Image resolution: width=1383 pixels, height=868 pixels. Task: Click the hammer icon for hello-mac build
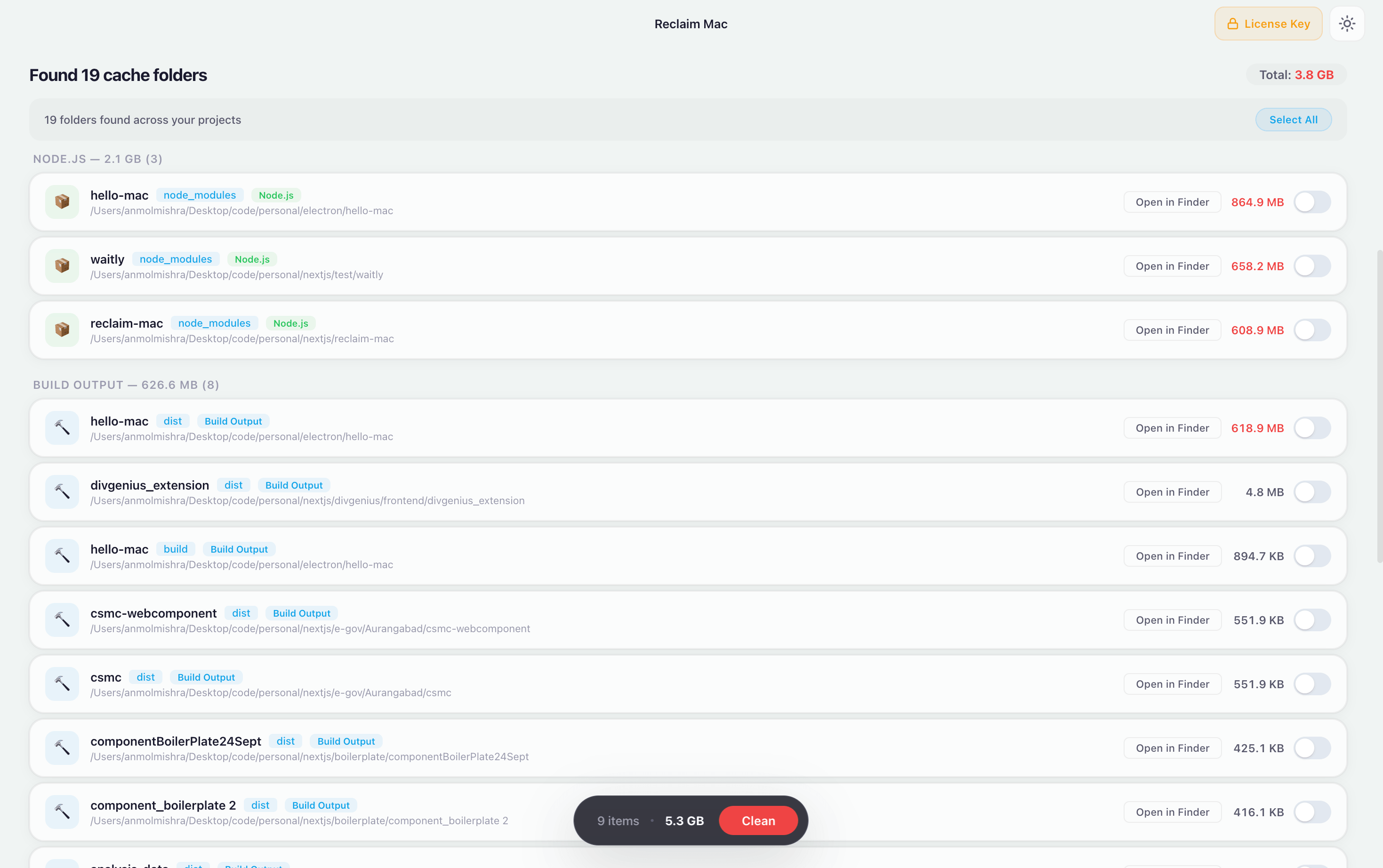[62, 556]
